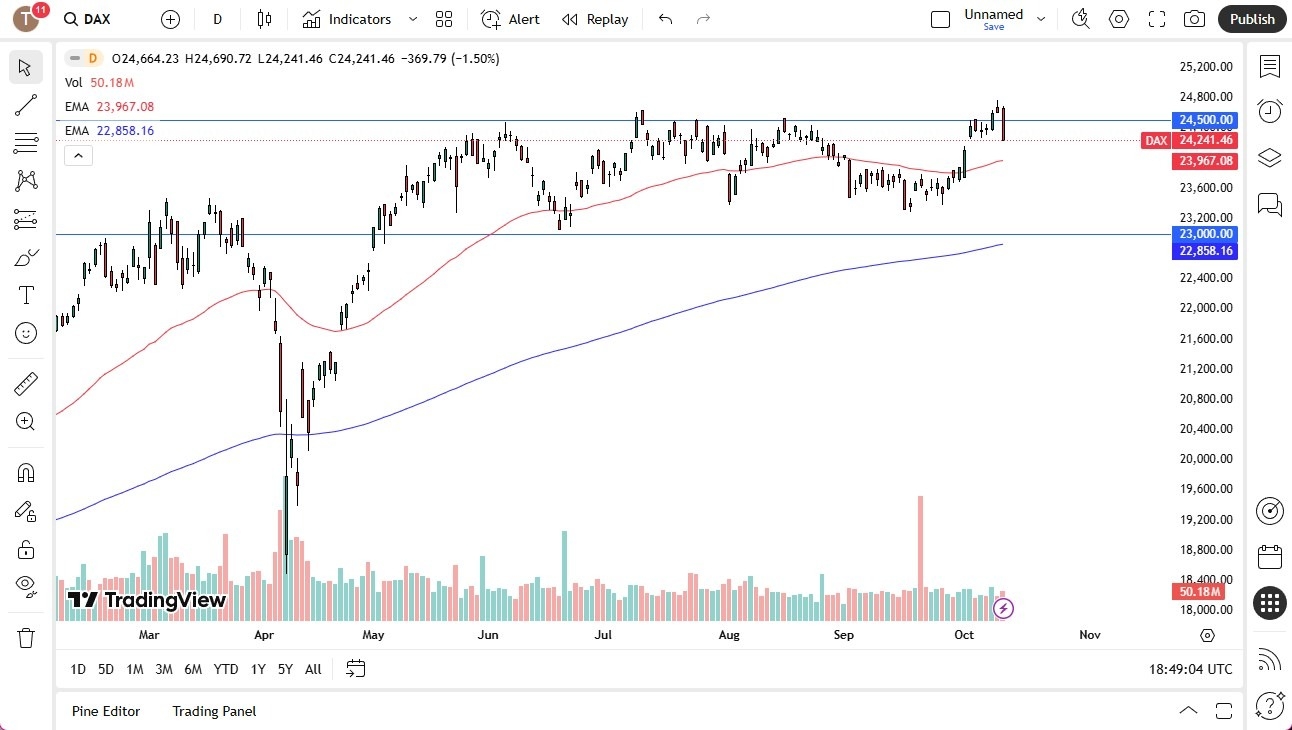1292x730 pixels.
Task: Open the Economic Calendar sidebar panel
Action: (1270, 556)
